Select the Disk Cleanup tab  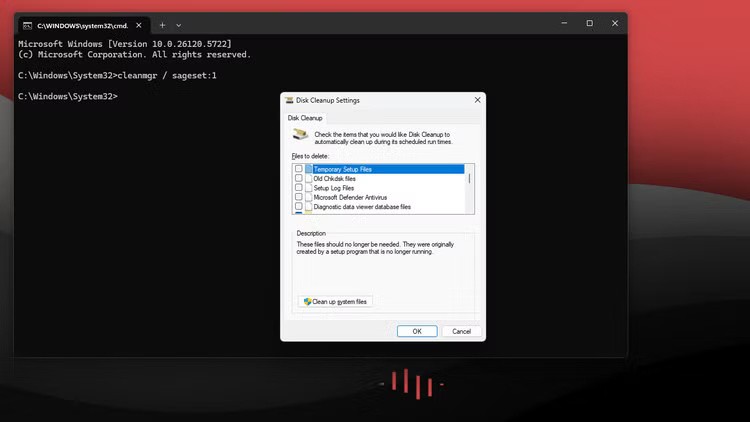[x=305, y=118]
